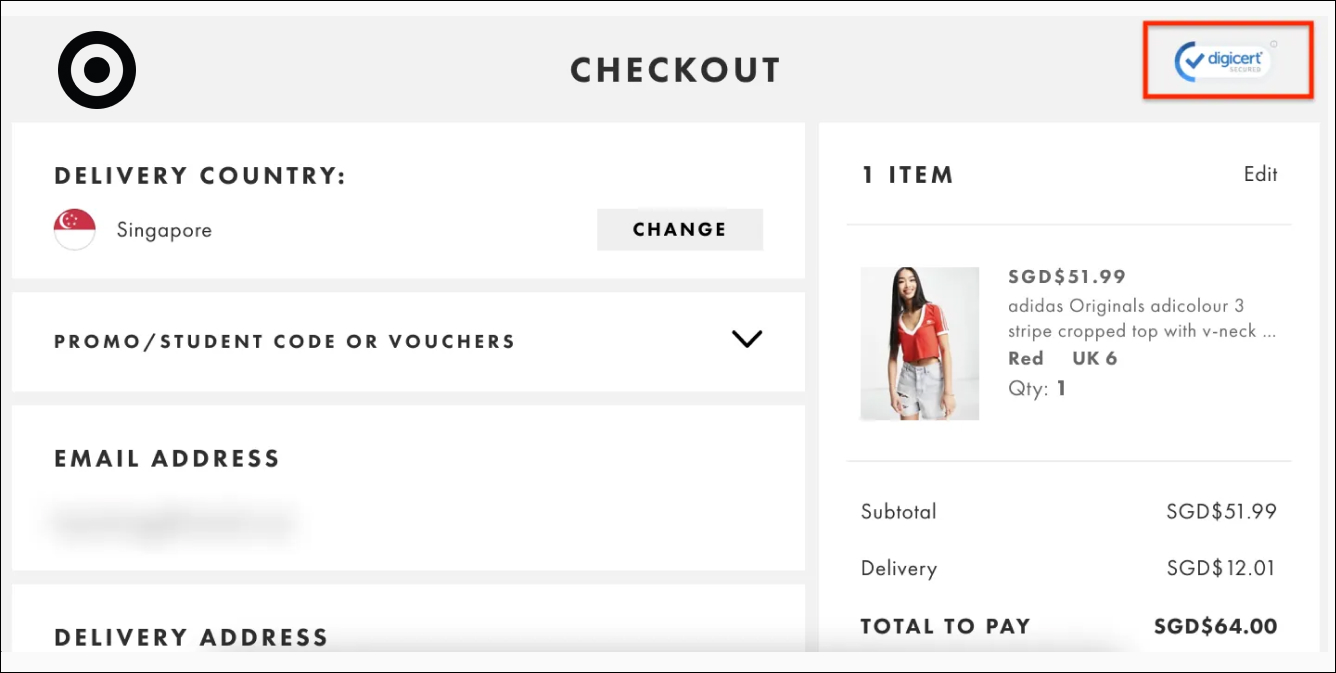Click the Promo/Student Code or Vouchers heading
Screen dimensions: 1336x673
[285, 341]
